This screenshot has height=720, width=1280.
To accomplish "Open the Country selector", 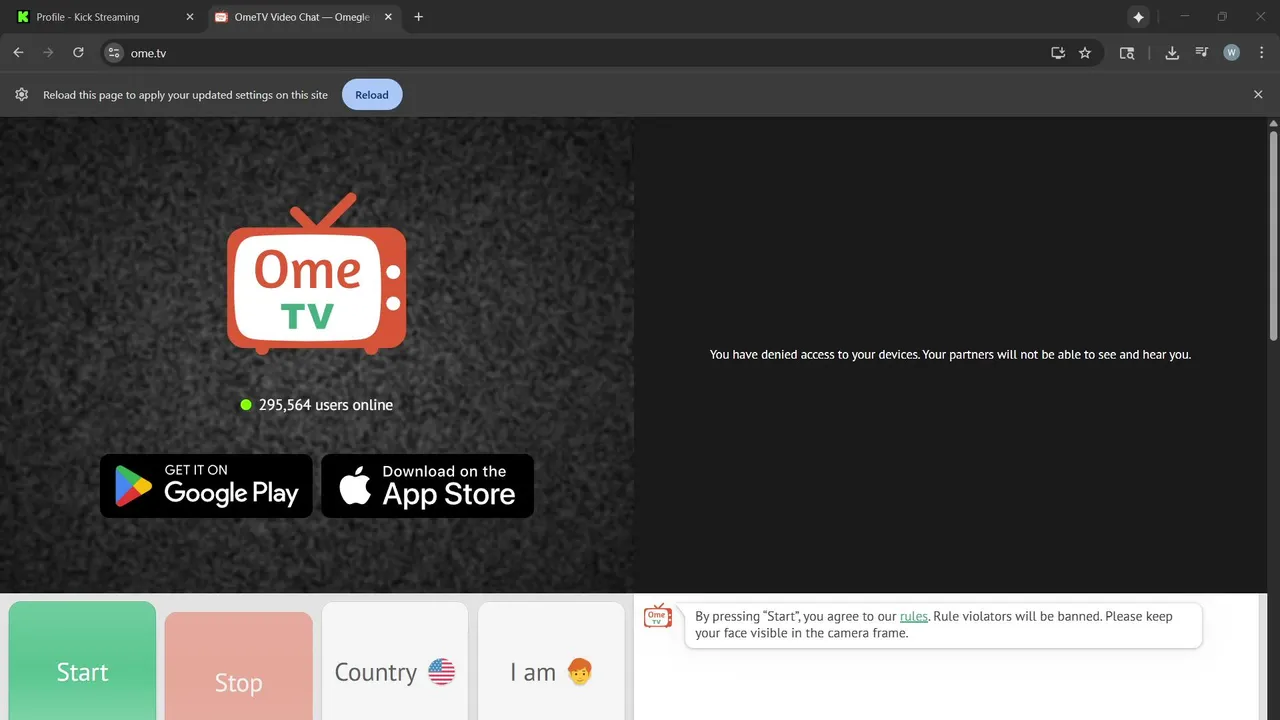I will tap(395, 661).
